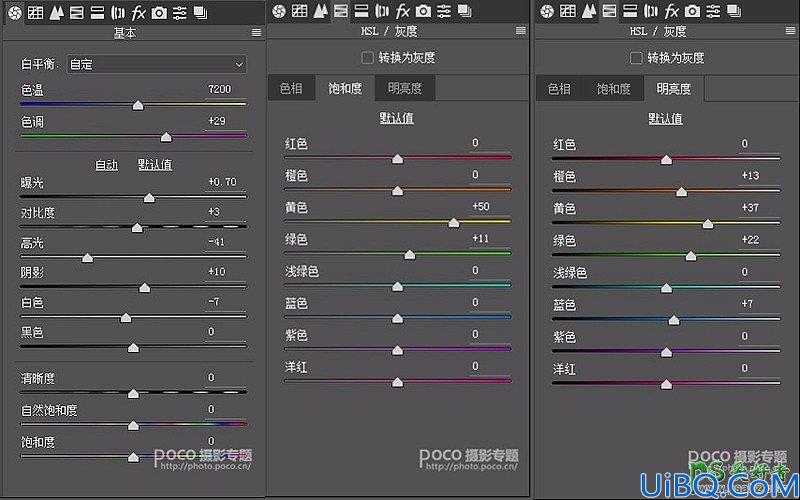Switch to 色相 tab in saturation panel
This screenshot has height=500, width=800.
tap(291, 88)
